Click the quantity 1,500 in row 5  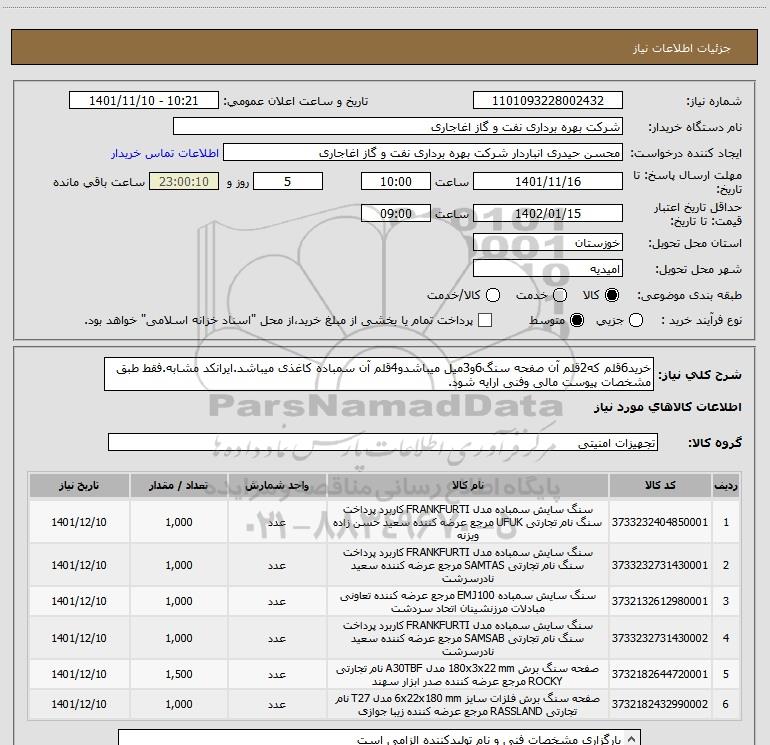click(179, 674)
